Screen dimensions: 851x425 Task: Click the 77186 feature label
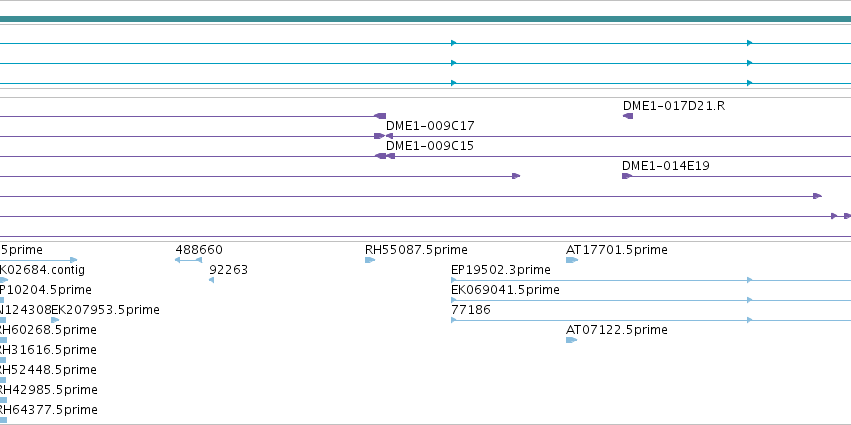(x=471, y=310)
